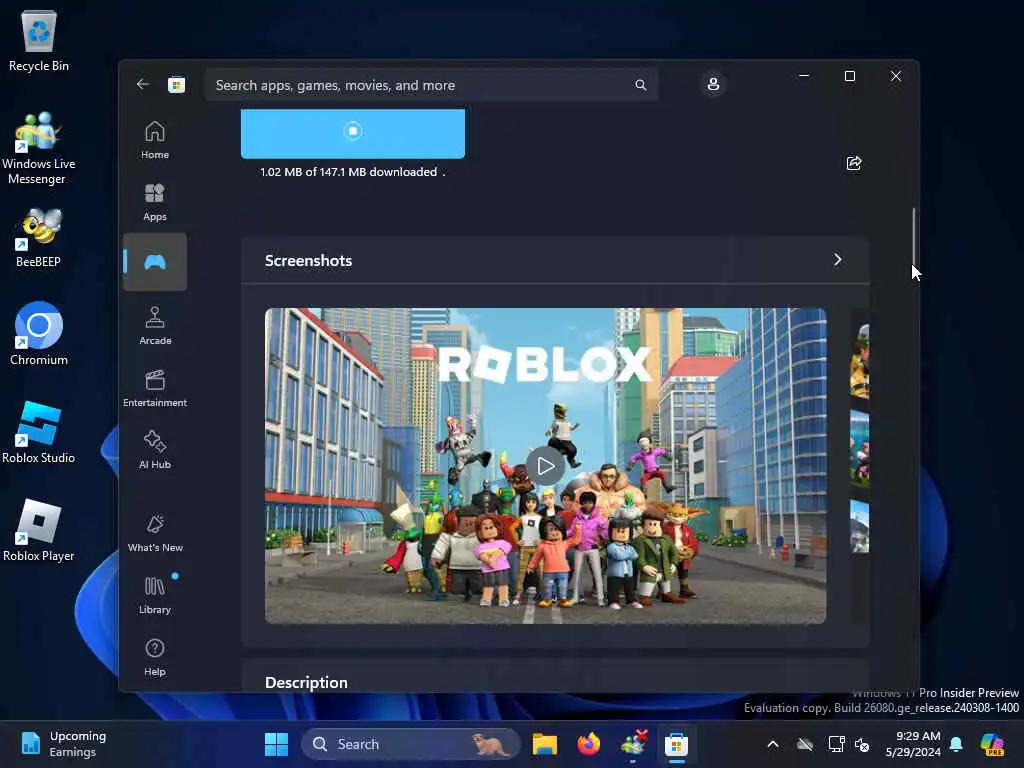The height and width of the screenshot is (768, 1024).
Task: Open the user account profile icon
Action: (713, 84)
